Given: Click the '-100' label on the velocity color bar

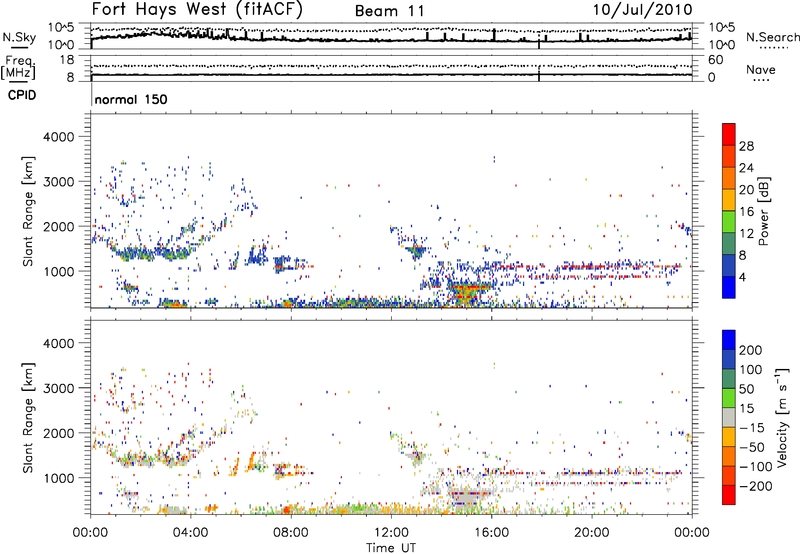Looking at the screenshot, I should [x=756, y=467].
